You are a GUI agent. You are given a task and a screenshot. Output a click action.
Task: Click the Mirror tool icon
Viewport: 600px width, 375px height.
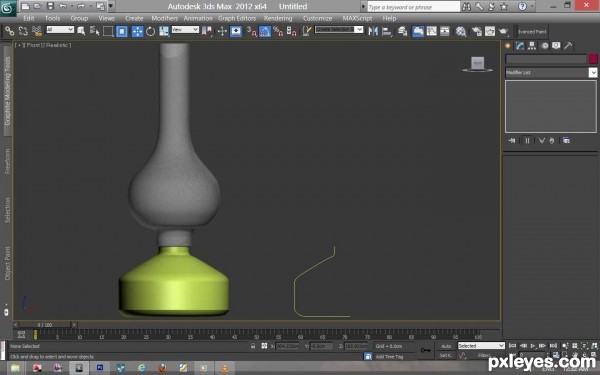[373, 31]
